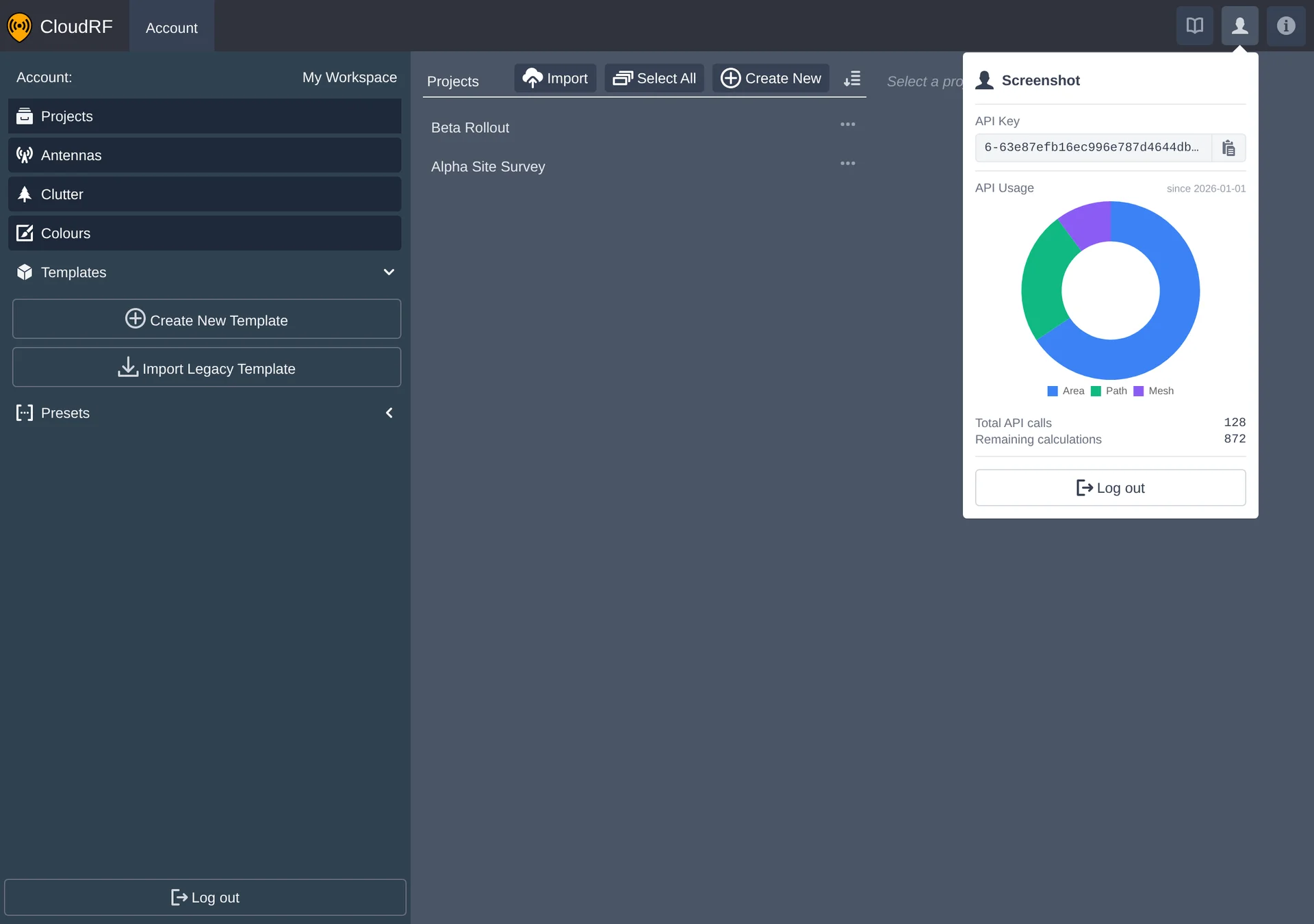Click the Total API calls value 128

coord(1235,422)
